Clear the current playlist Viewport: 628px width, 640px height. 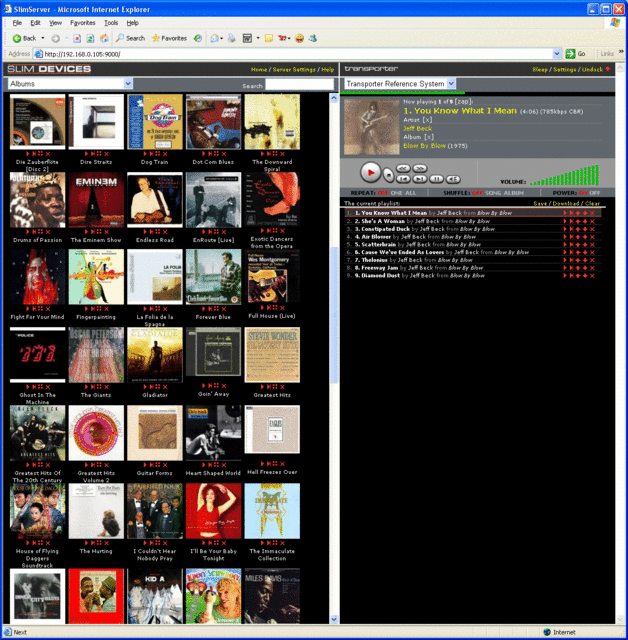pyautogui.click(x=592, y=203)
